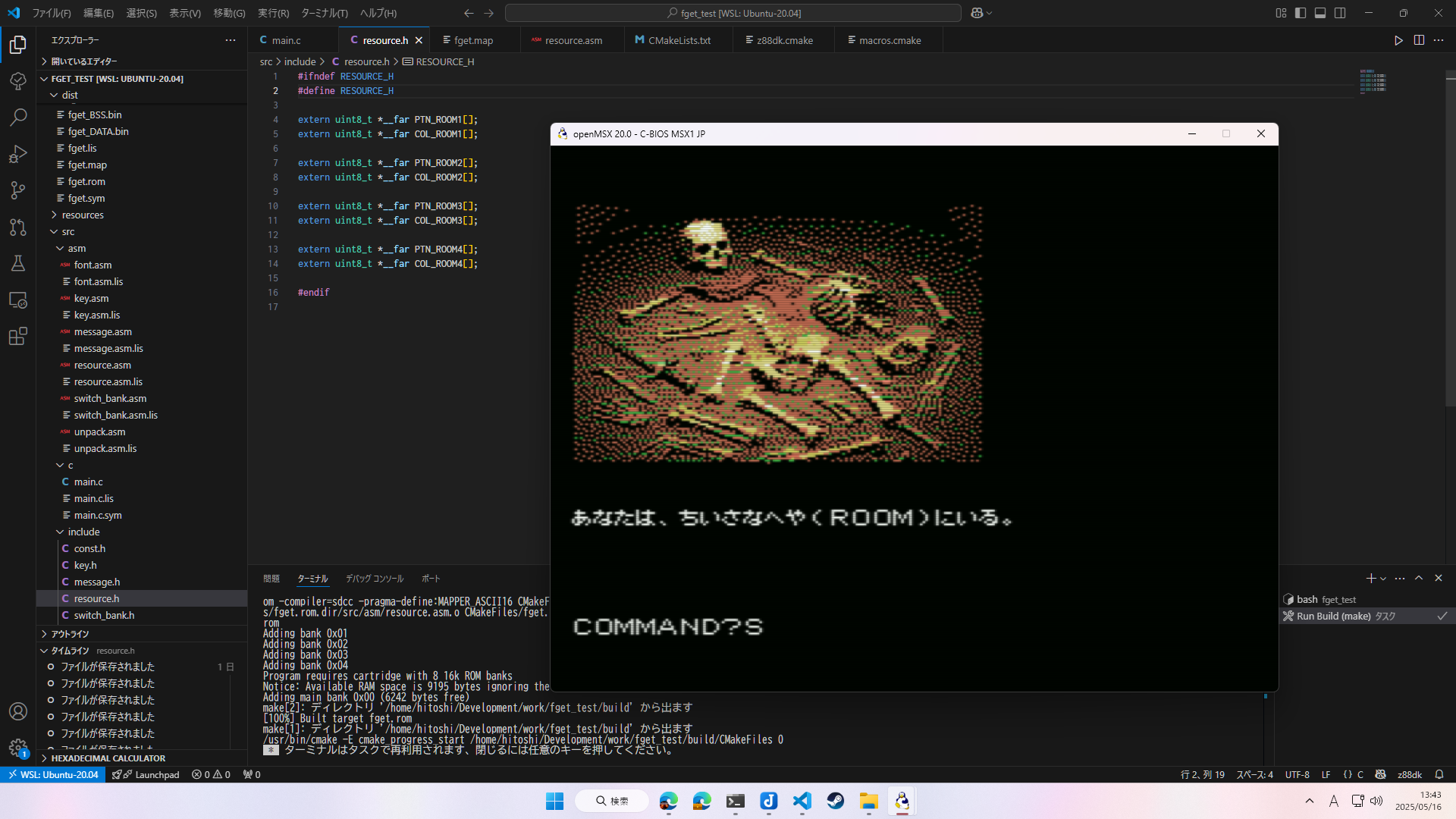Change the UTF-8 file encoding
Screen dimensions: 1456x819
point(1297,774)
